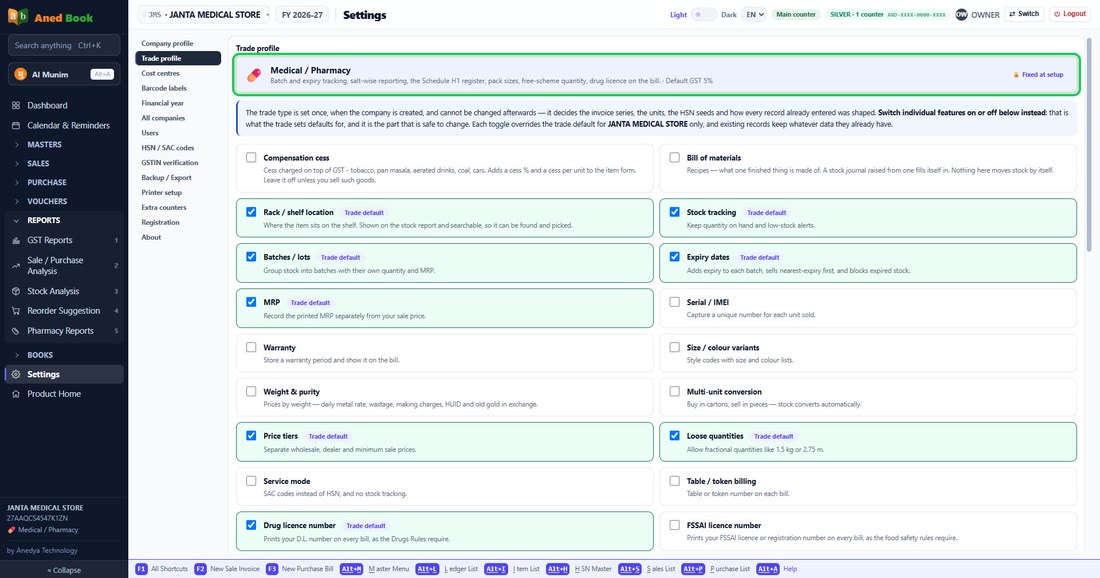
Task: Click the Search anything field
Action: (x=64, y=46)
